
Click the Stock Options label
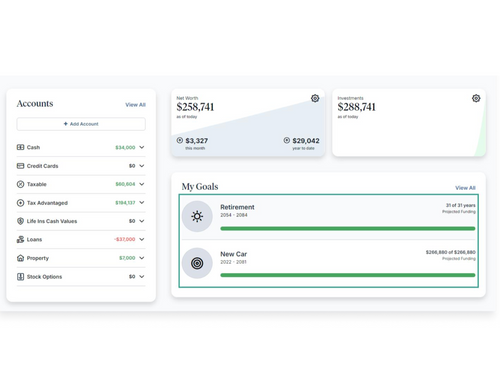(x=44, y=277)
